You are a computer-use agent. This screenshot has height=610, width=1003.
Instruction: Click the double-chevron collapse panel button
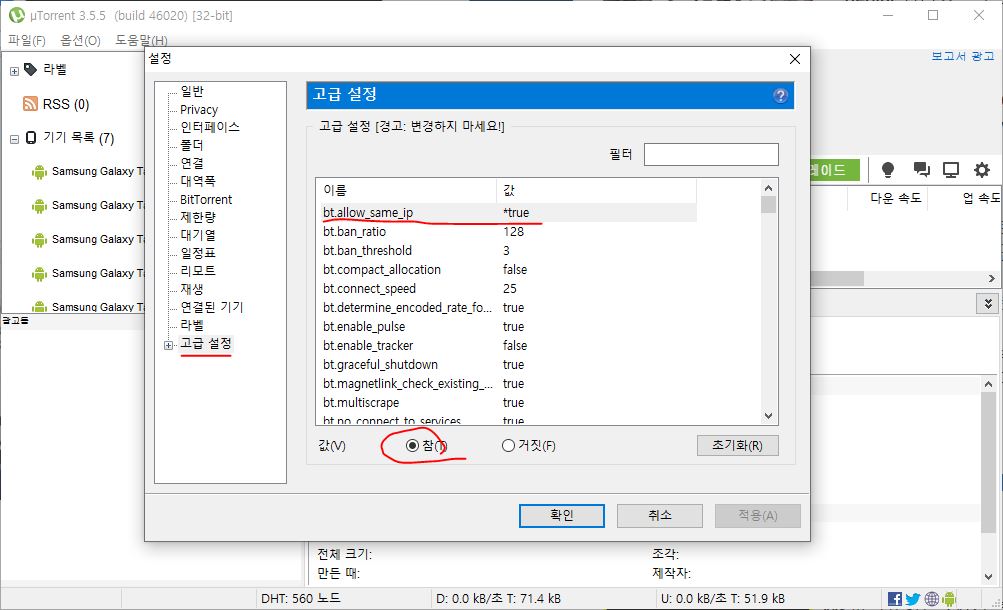[x=988, y=304]
